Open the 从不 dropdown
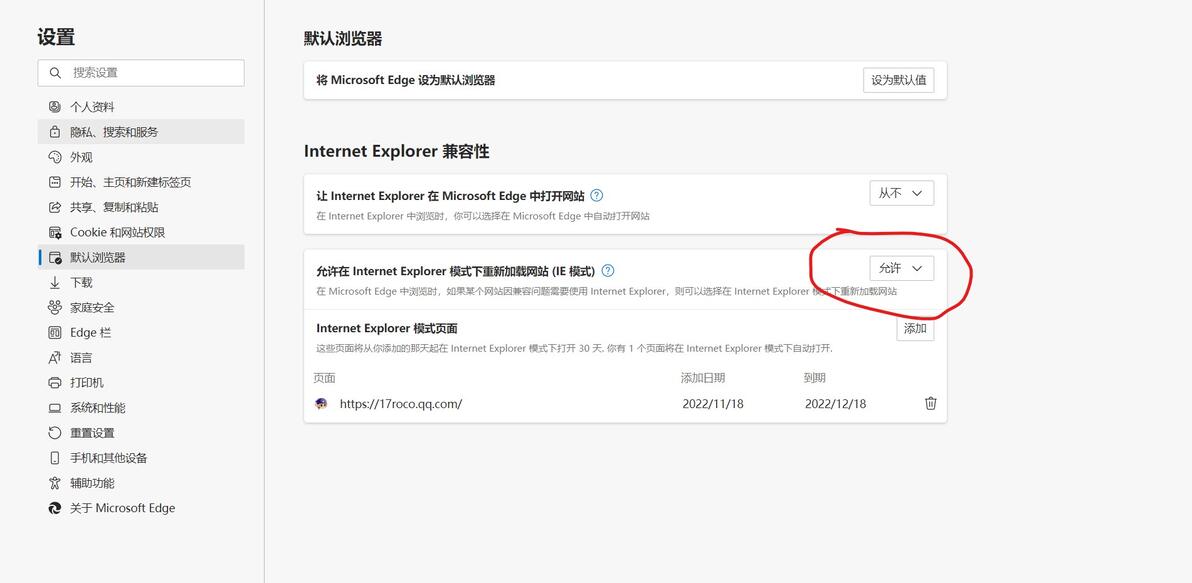This screenshot has height=583, width=1192. [902, 193]
